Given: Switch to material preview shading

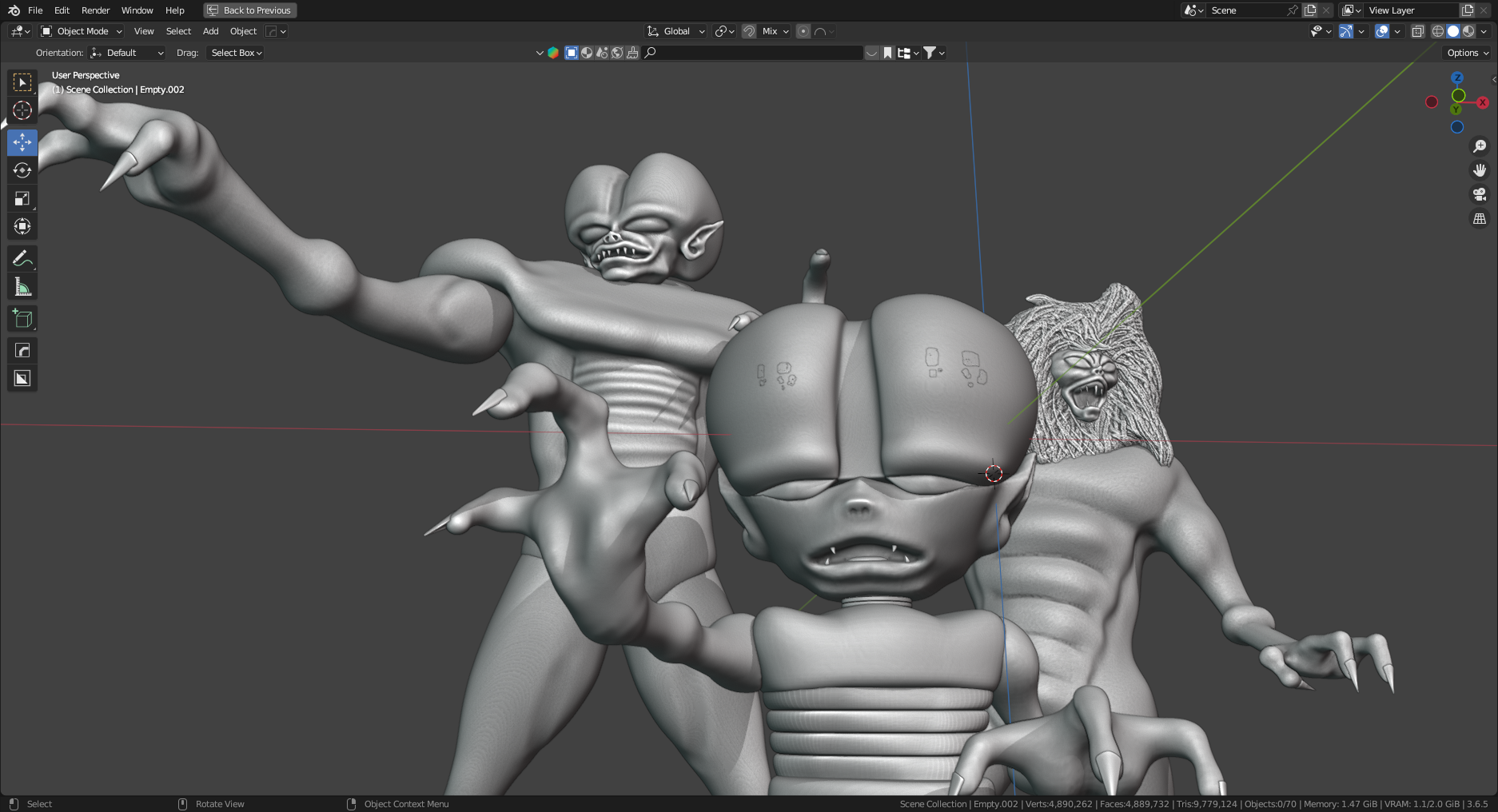Looking at the screenshot, I should 1468,31.
